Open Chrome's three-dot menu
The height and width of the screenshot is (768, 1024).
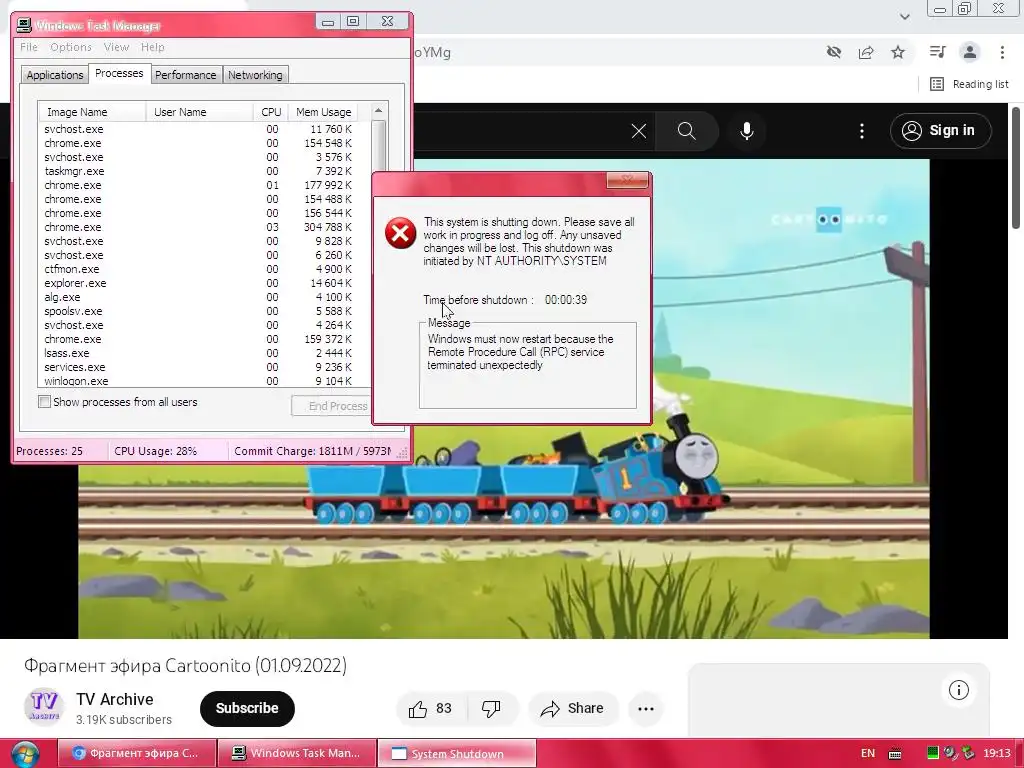pyautogui.click(x=1002, y=52)
